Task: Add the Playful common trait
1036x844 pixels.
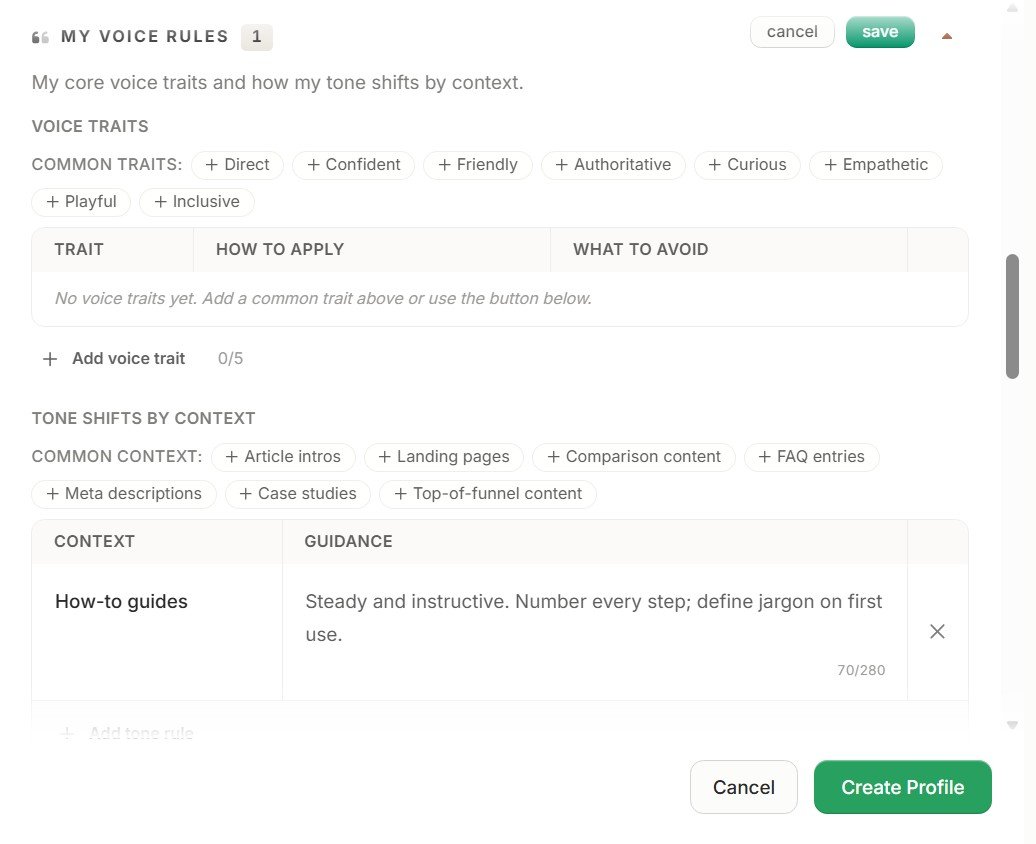Action: [81, 202]
